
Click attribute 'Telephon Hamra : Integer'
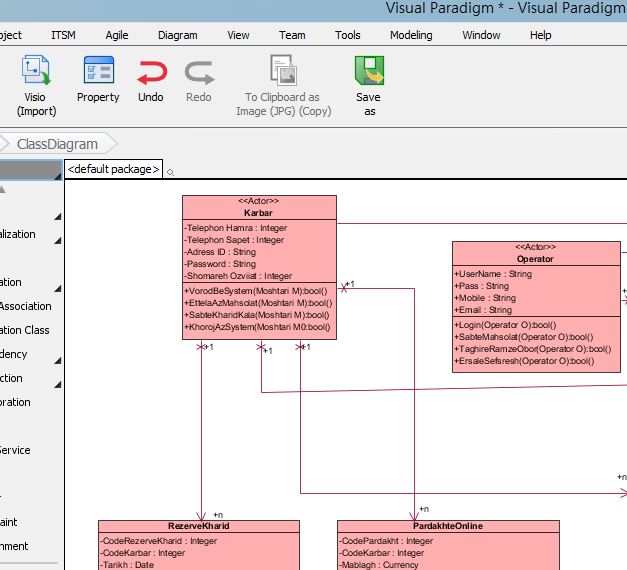[x=236, y=228]
